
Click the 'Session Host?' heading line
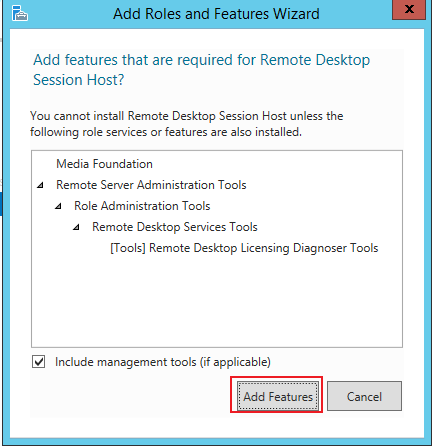tap(79, 80)
